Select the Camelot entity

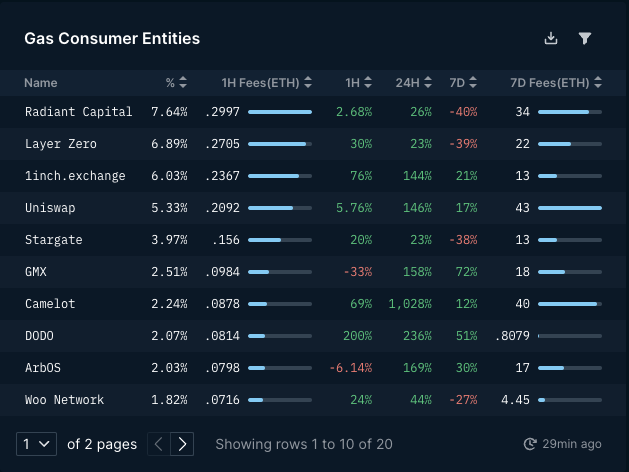tap(50, 304)
